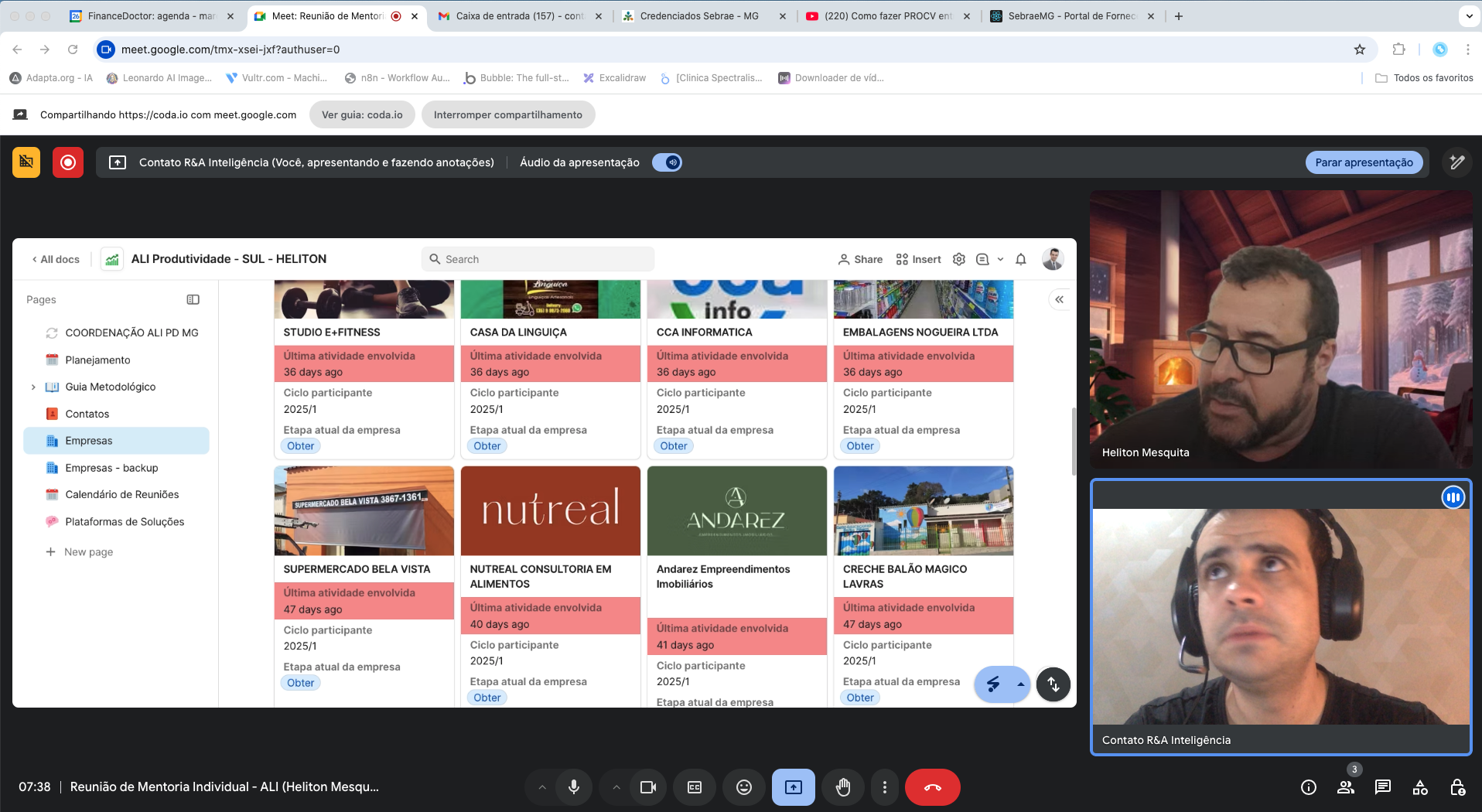
Task: Click the Parar apresentação button
Action: pos(1363,162)
